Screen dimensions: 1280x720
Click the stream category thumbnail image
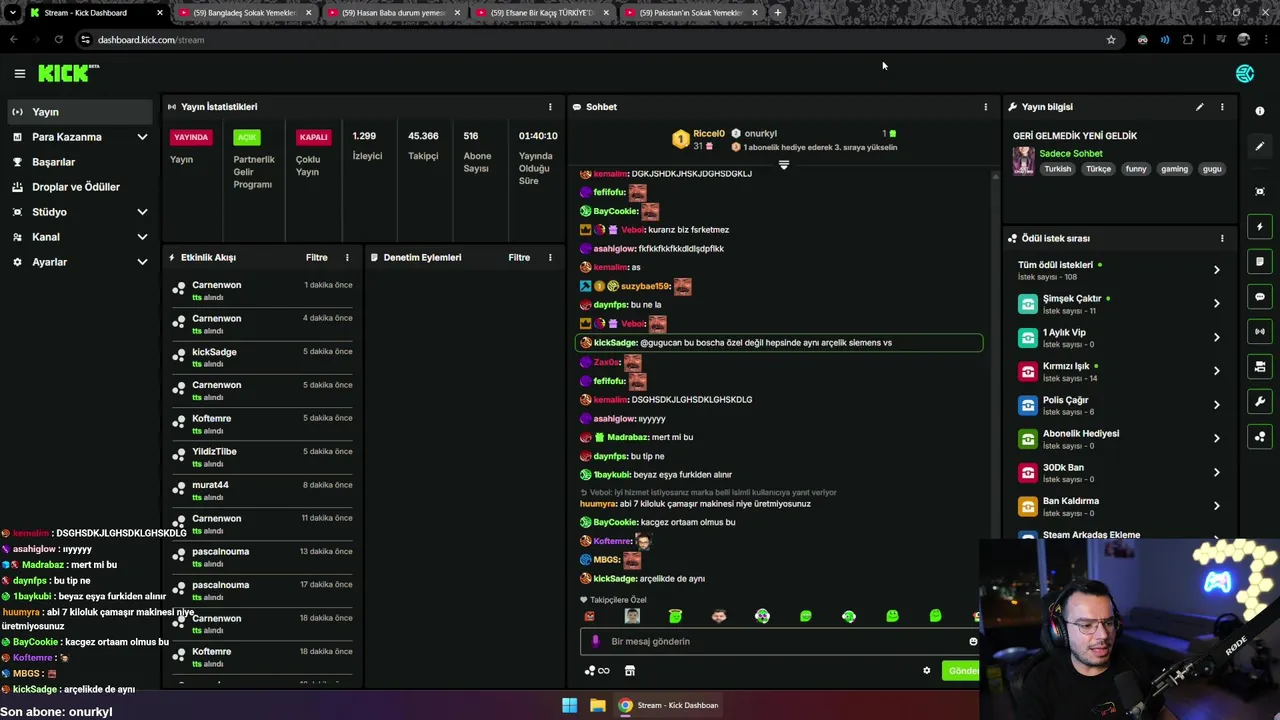click(x=1023, y=161)
